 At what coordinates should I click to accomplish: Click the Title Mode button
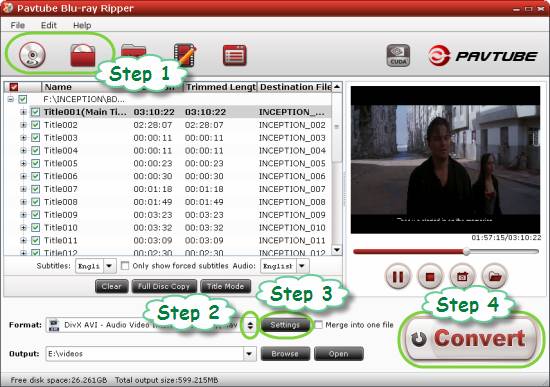pos(225,286)
